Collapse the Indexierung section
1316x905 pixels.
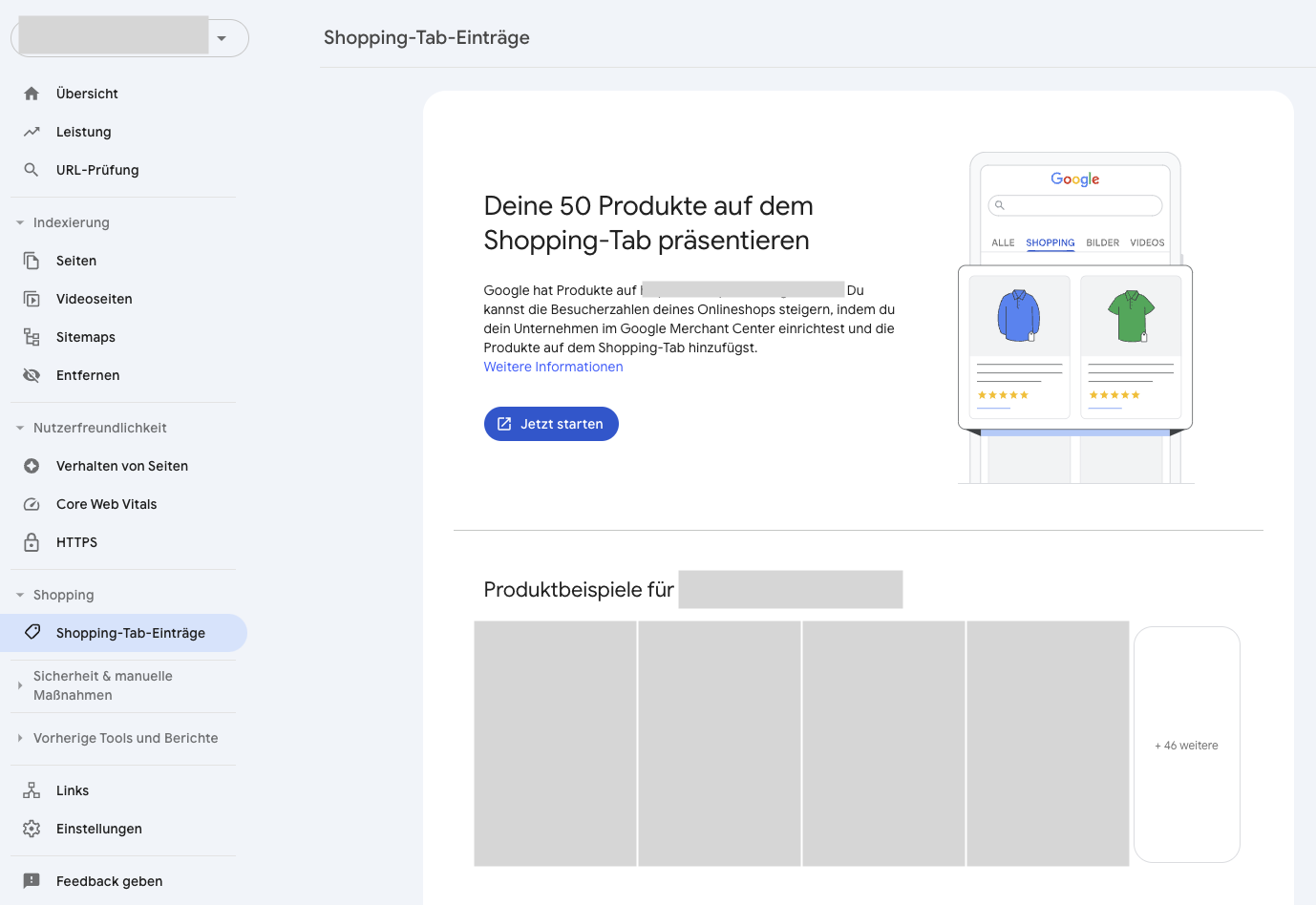click(x=20, y=222)
